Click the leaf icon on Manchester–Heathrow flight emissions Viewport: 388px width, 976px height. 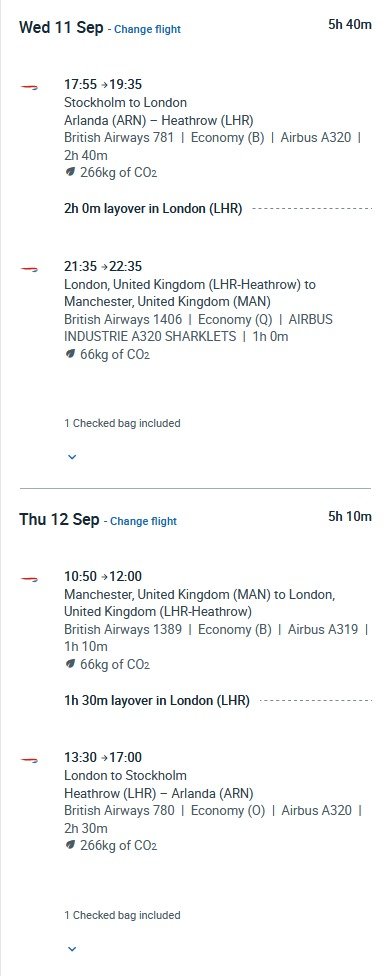point(70,664)
